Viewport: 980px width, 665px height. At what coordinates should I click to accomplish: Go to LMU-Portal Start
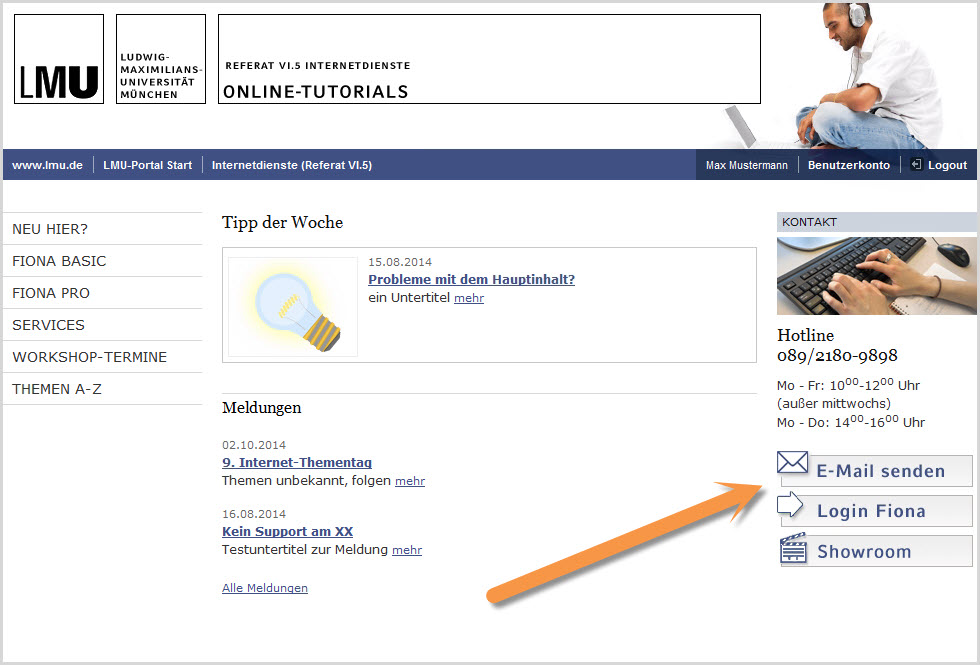148,165
